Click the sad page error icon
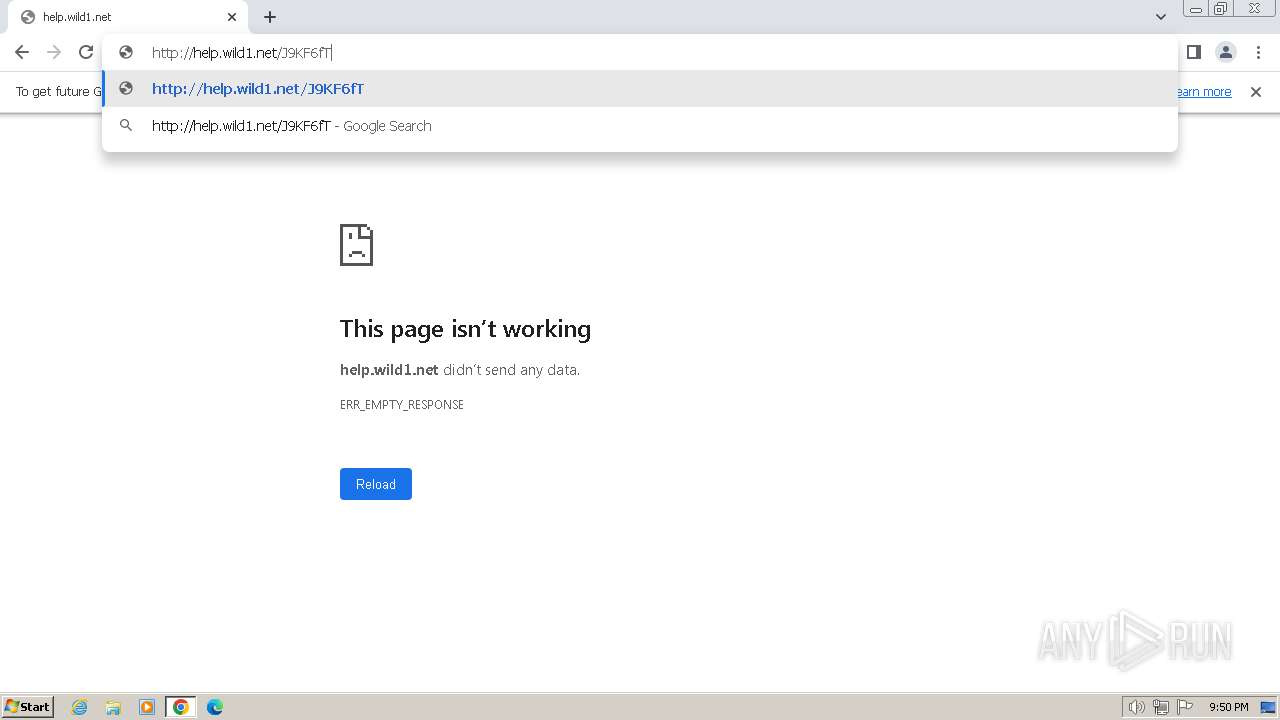This screenshot has height=720, width=1280. click(x=357, y=245)
